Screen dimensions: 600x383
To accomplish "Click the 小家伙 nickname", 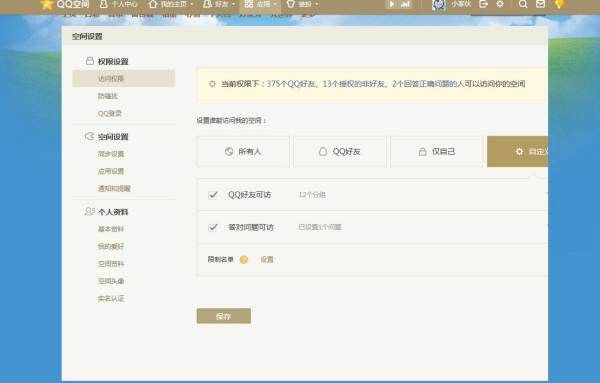I will (461, 4).
